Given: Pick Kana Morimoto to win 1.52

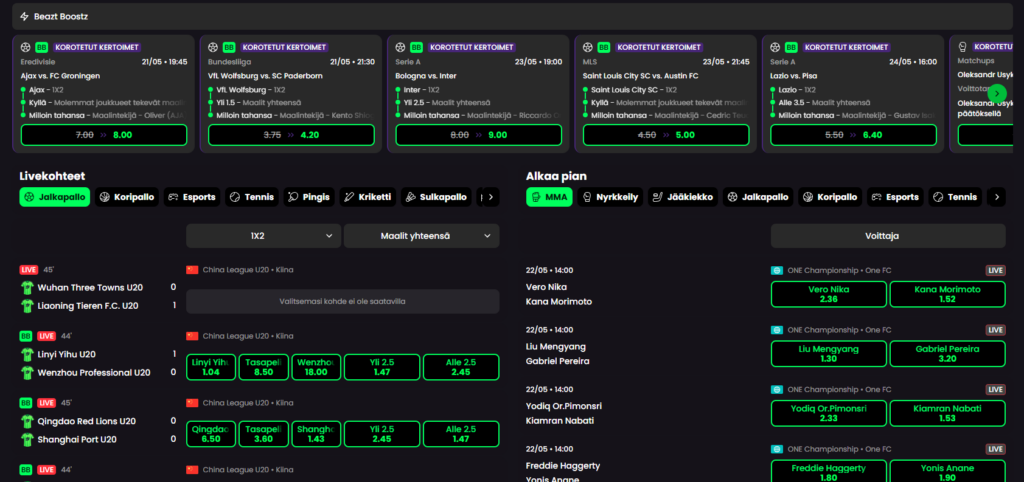Looking at the screenshot, I should pos(948,294).
